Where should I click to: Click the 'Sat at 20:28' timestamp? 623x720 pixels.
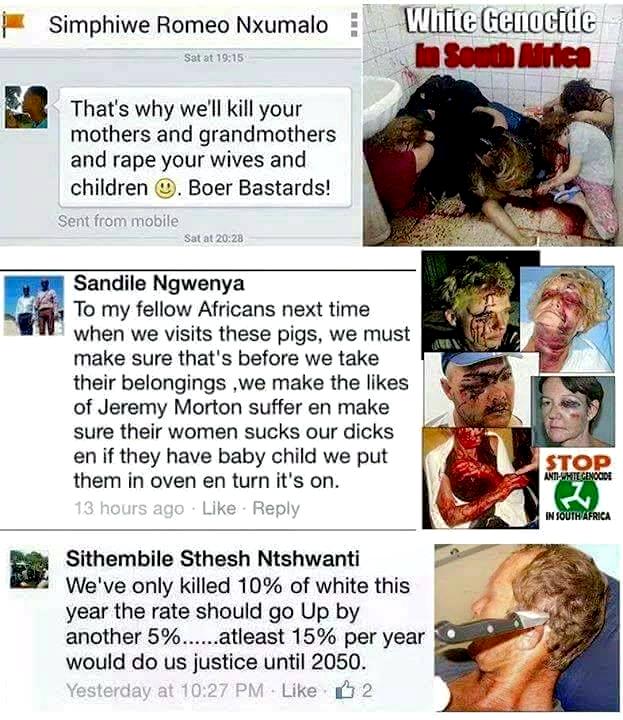tap(213, 238)
